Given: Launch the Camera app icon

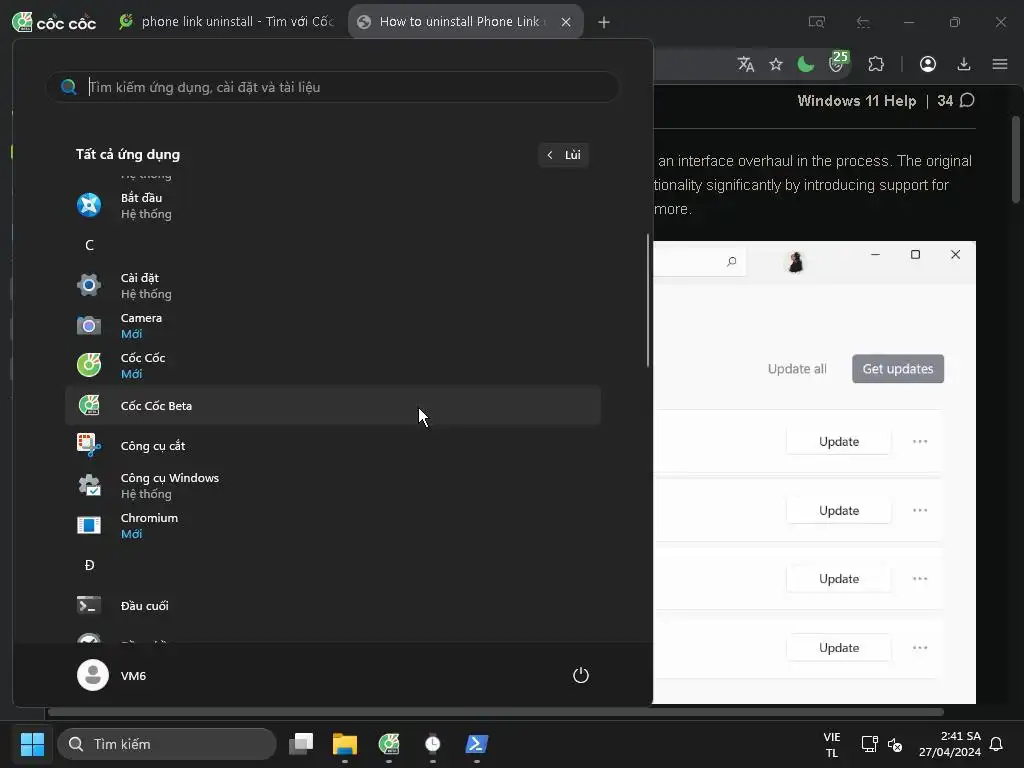Looking at the screenshot, I should [x=89, y=325].
